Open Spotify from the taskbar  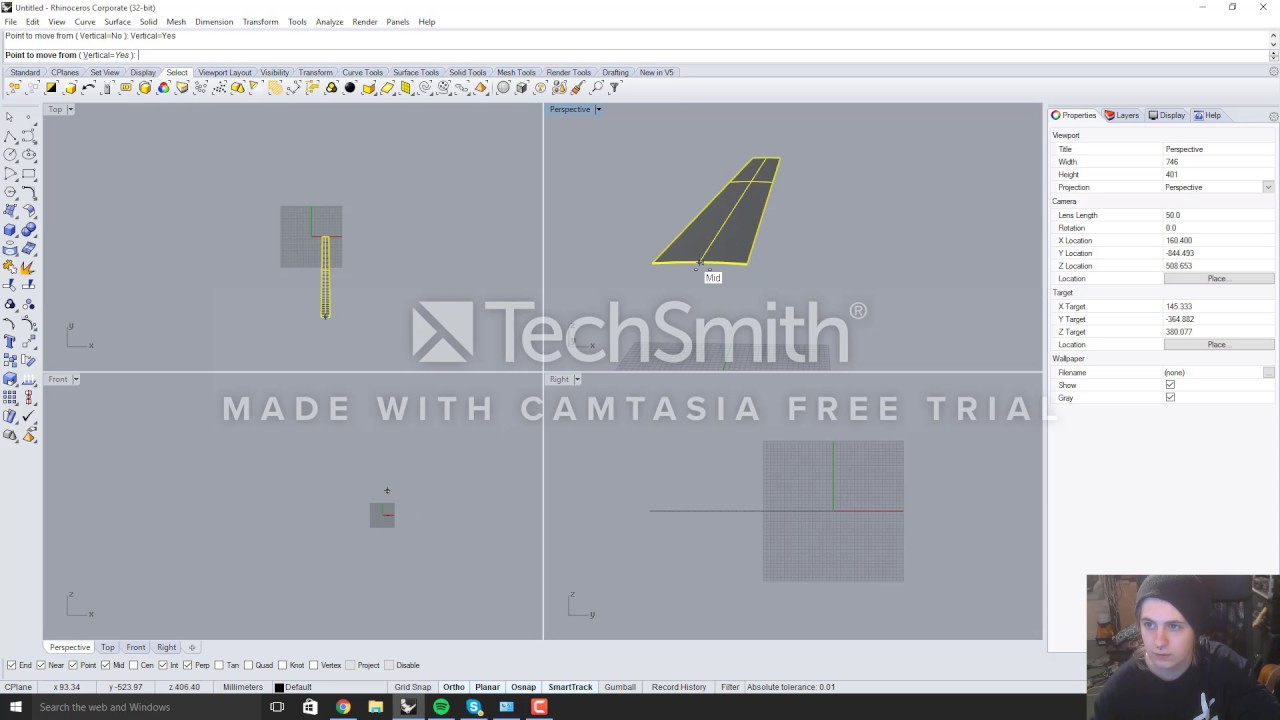(441, 707)
